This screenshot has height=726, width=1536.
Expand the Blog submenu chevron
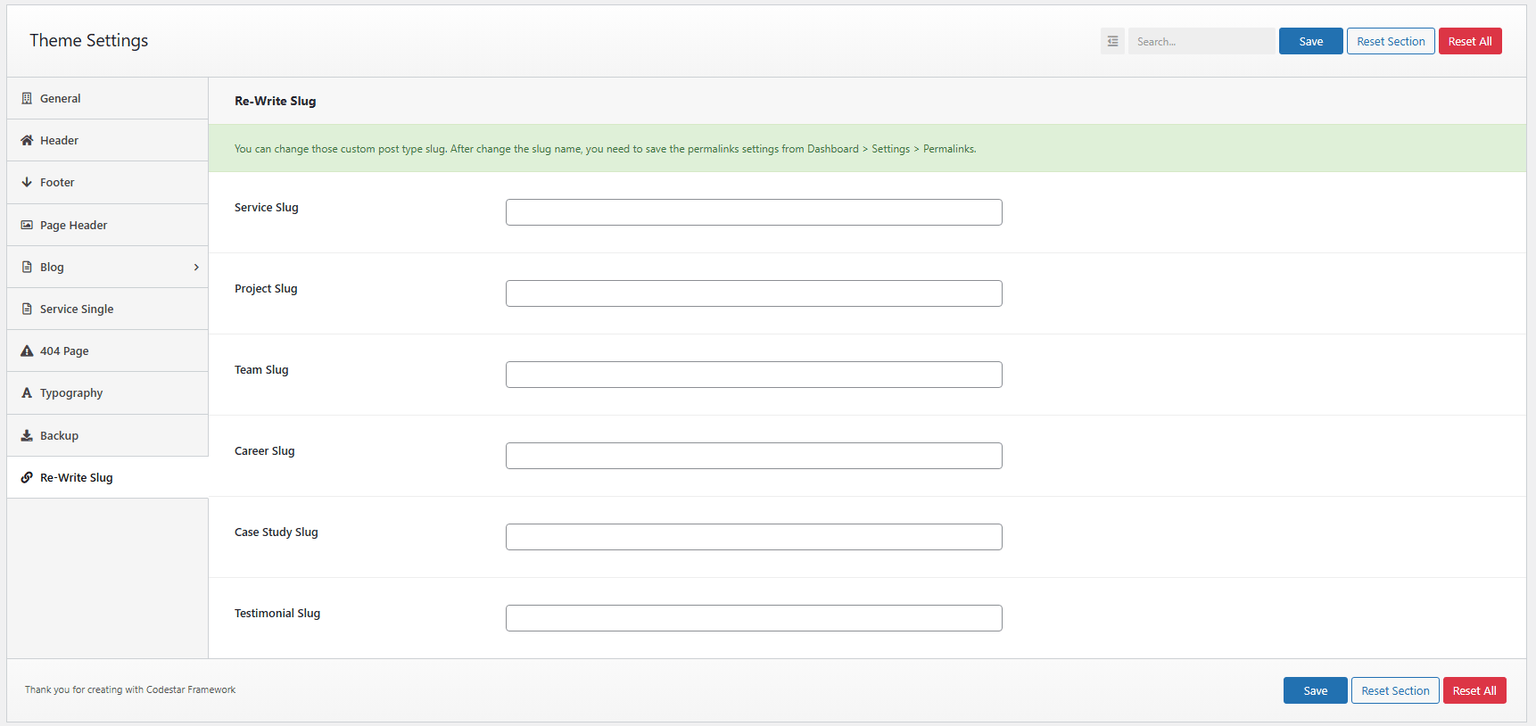(x=196, y=268)
